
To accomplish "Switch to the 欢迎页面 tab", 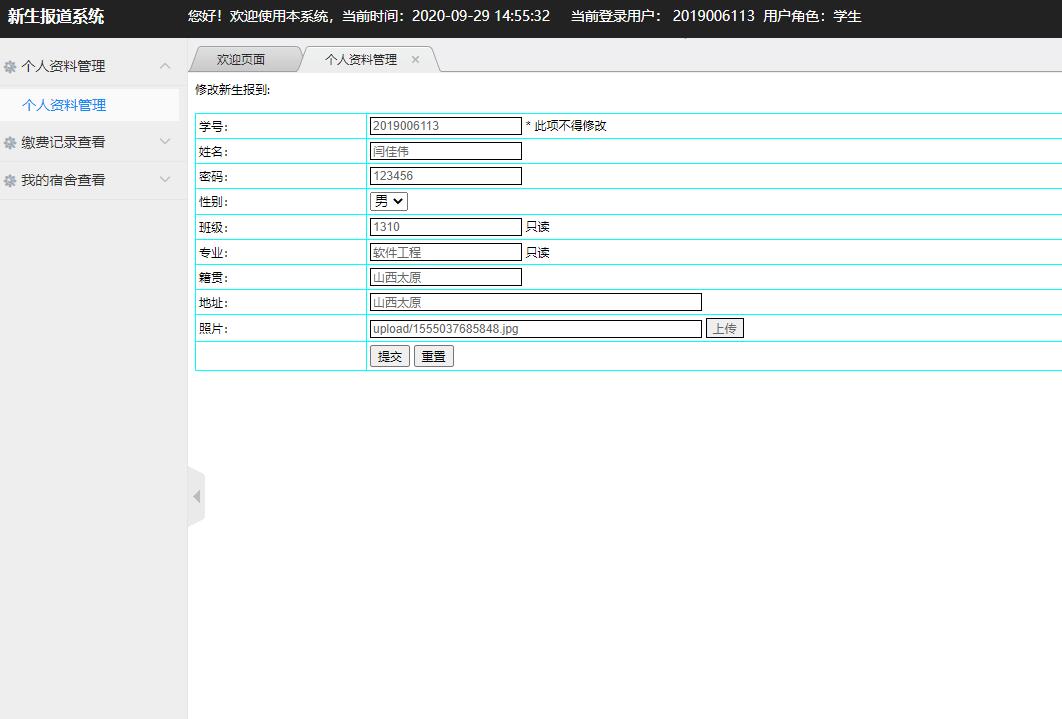I will tap(243, 59).
